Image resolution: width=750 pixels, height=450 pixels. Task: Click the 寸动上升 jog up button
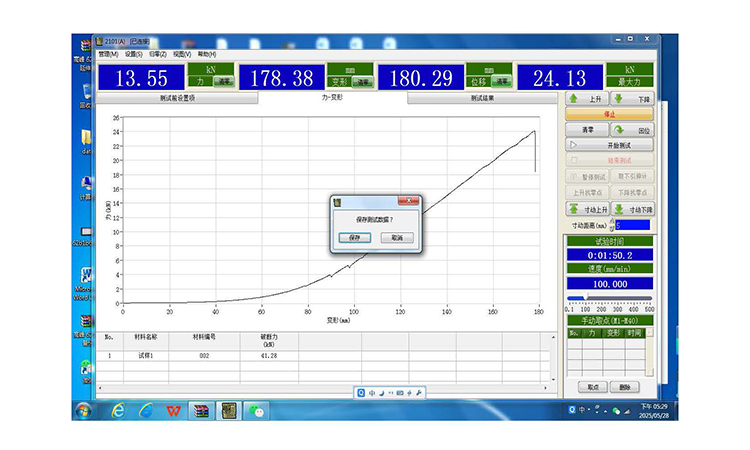(x=588, y=210)
